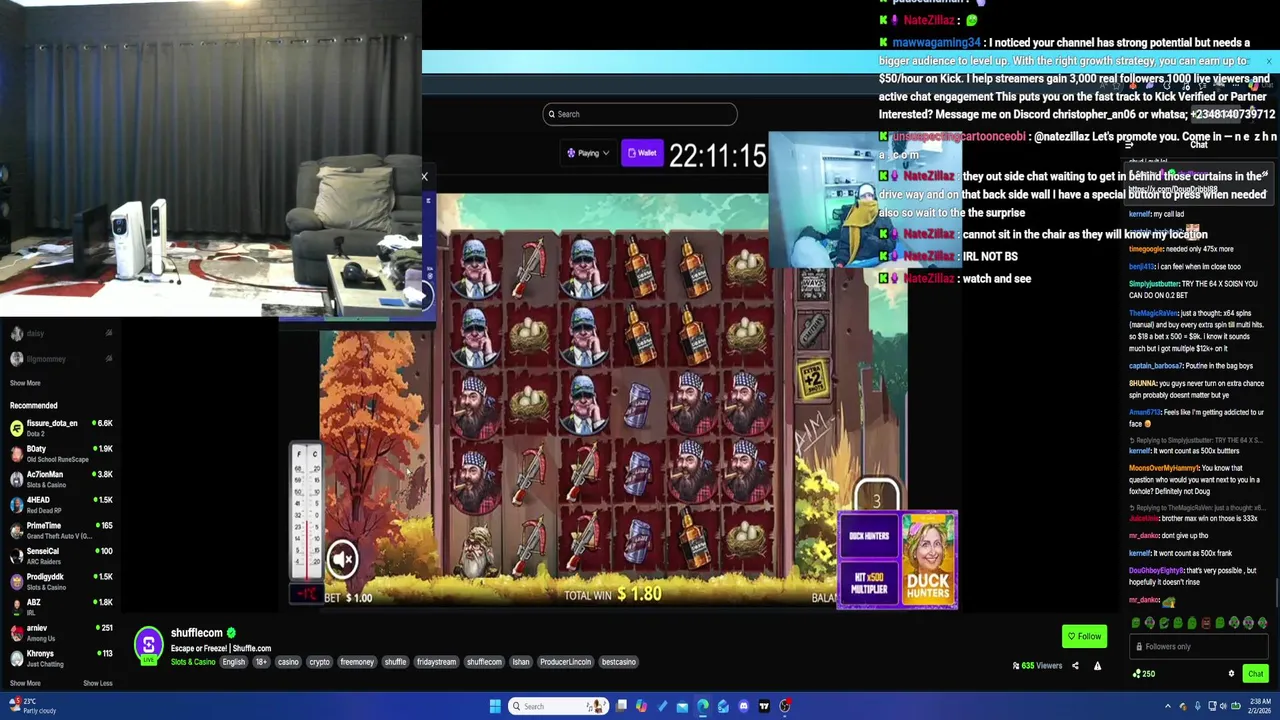Screen dimensions: 1280x720
Task: Click the Followers only chat input field
Action: pyautogui.click(x=1199, y=646)
